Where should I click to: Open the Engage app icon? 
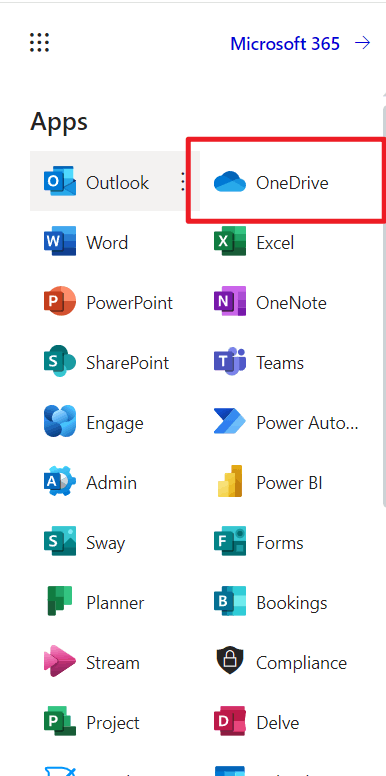coord(60,421)
